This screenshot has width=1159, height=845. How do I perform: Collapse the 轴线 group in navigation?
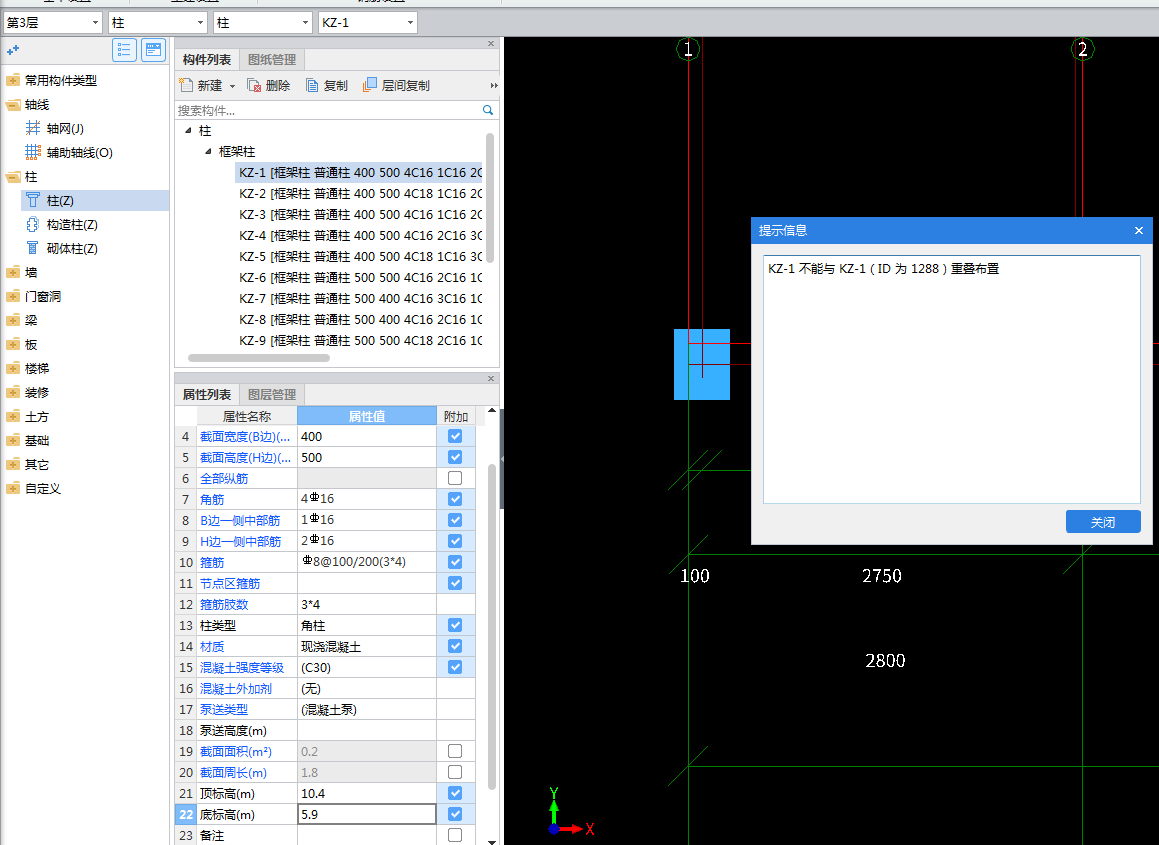tap(13, 104)
